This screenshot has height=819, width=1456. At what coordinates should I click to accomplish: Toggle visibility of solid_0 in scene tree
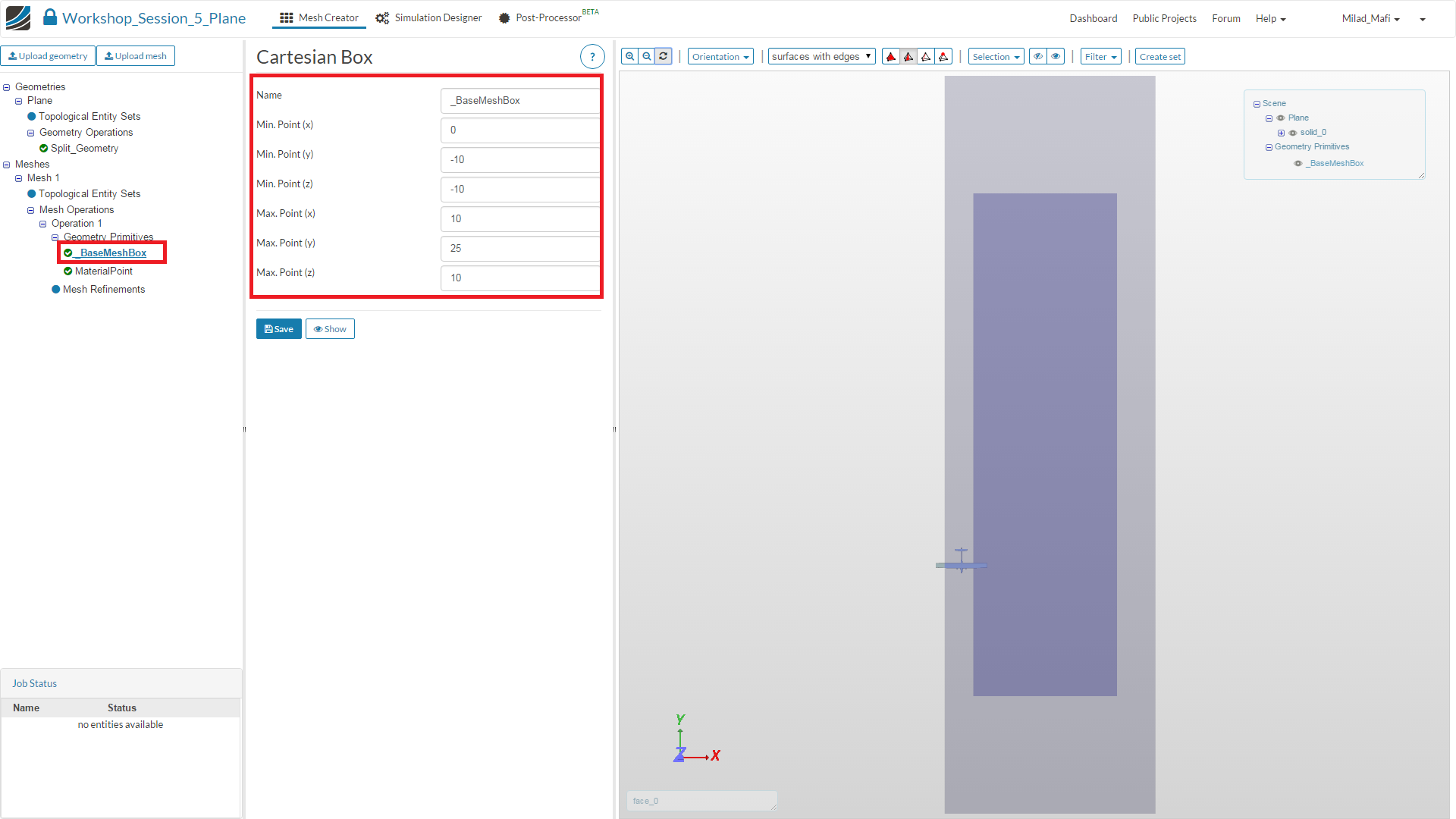coord(1293,133)
